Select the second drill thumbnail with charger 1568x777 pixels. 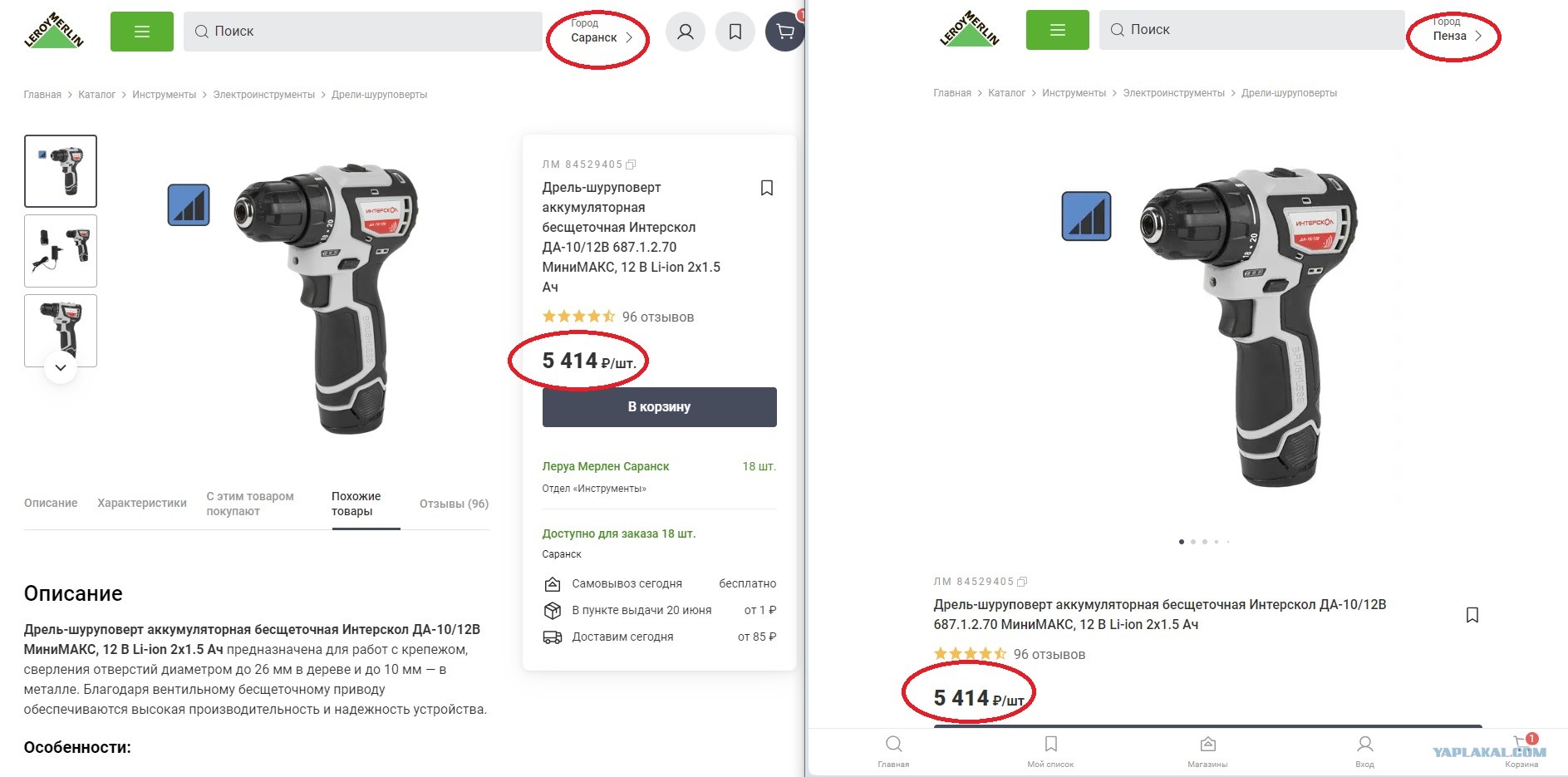click(61, 251)
